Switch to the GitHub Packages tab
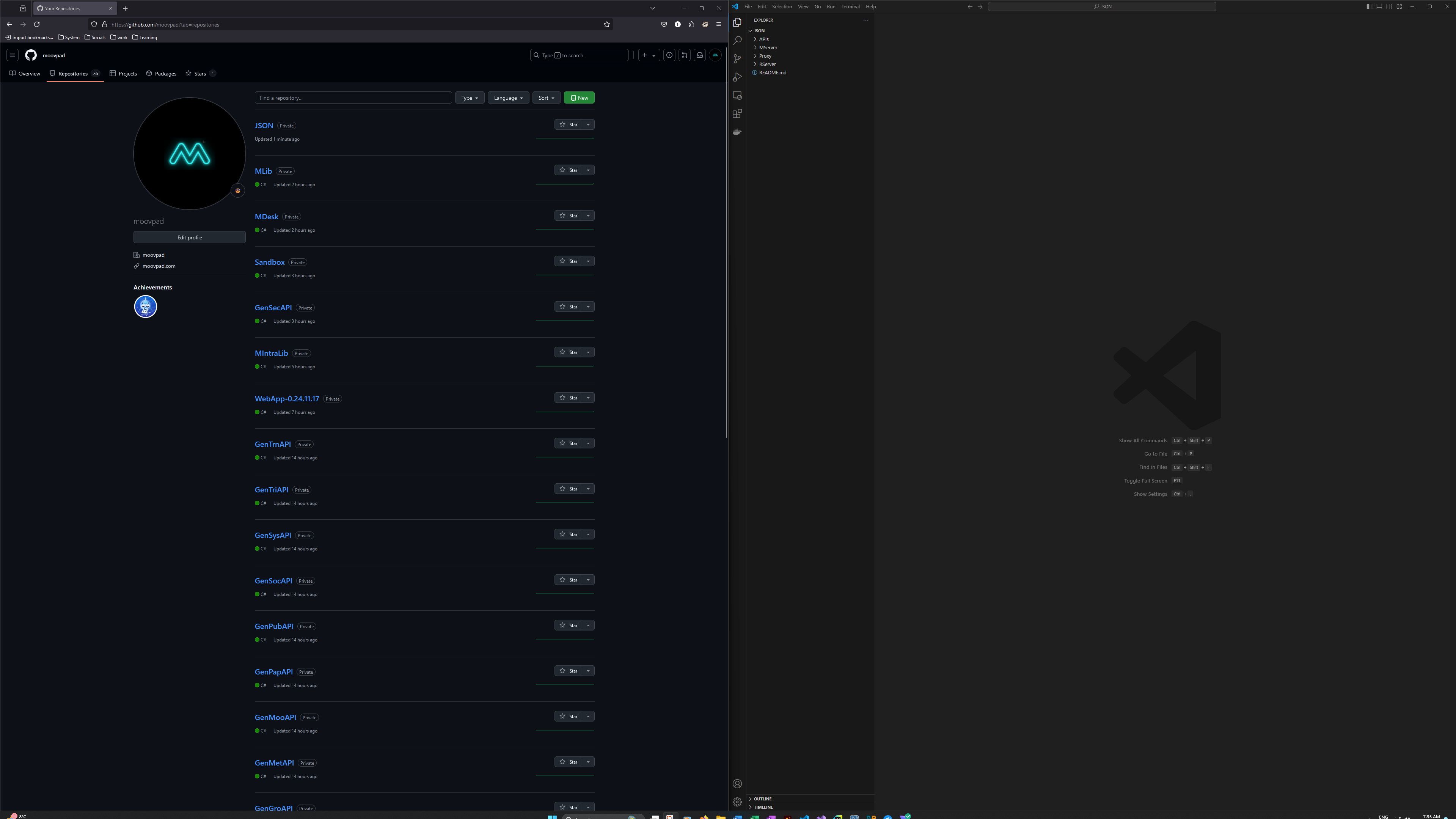 point(161,74)
